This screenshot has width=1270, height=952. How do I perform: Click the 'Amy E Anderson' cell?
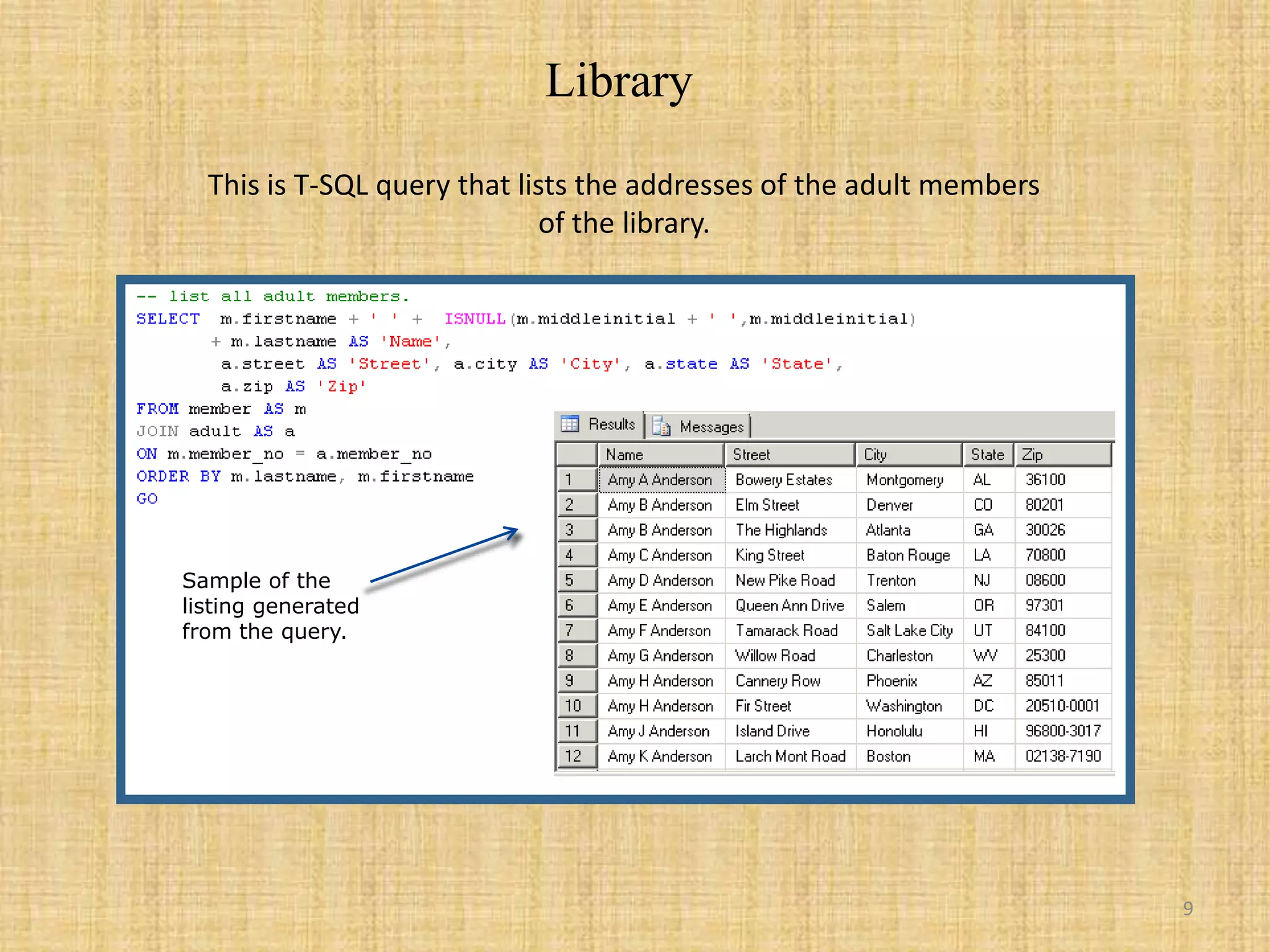click(x=662, y=606)
